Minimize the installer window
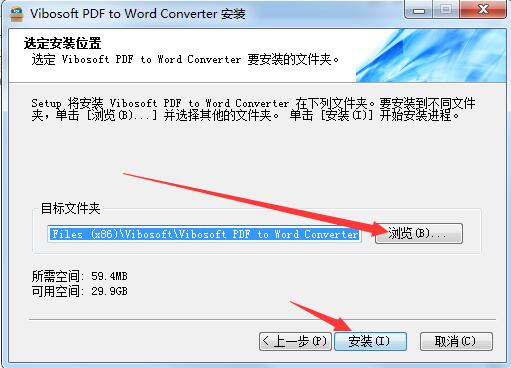Screen dimensions: 511x368 (419, 10)
